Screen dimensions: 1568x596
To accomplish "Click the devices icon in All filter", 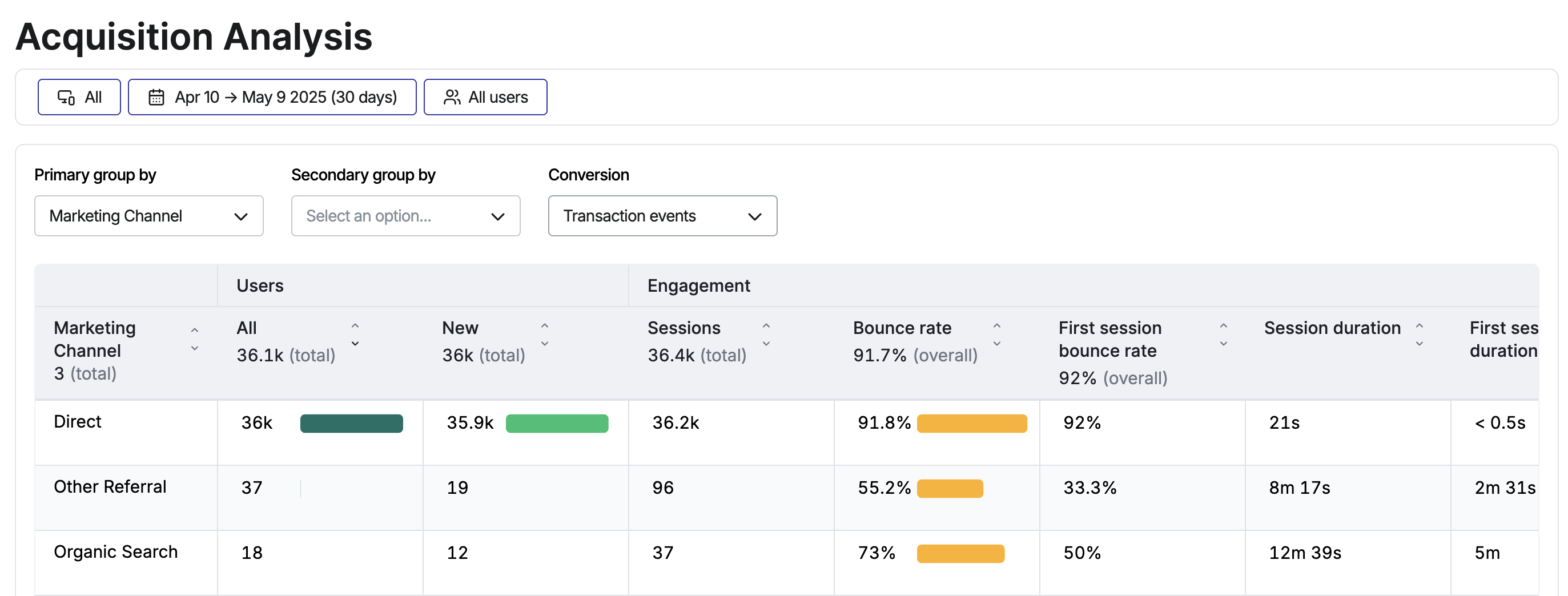I will pyautogui.click(x=66, y=97).
